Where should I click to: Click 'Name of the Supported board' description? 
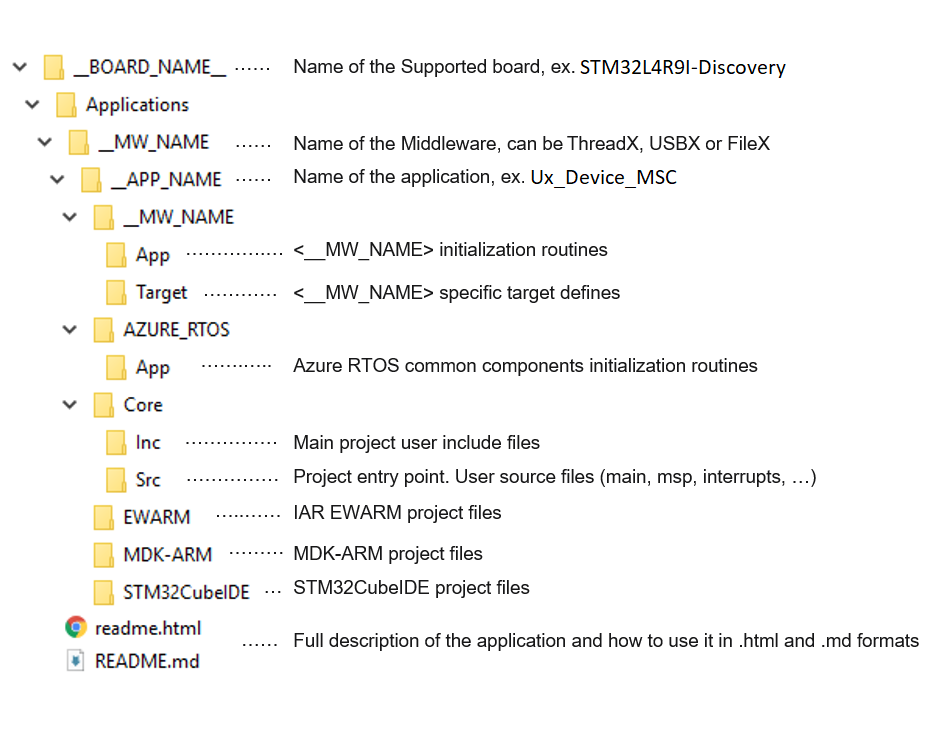tap(539, 67)
